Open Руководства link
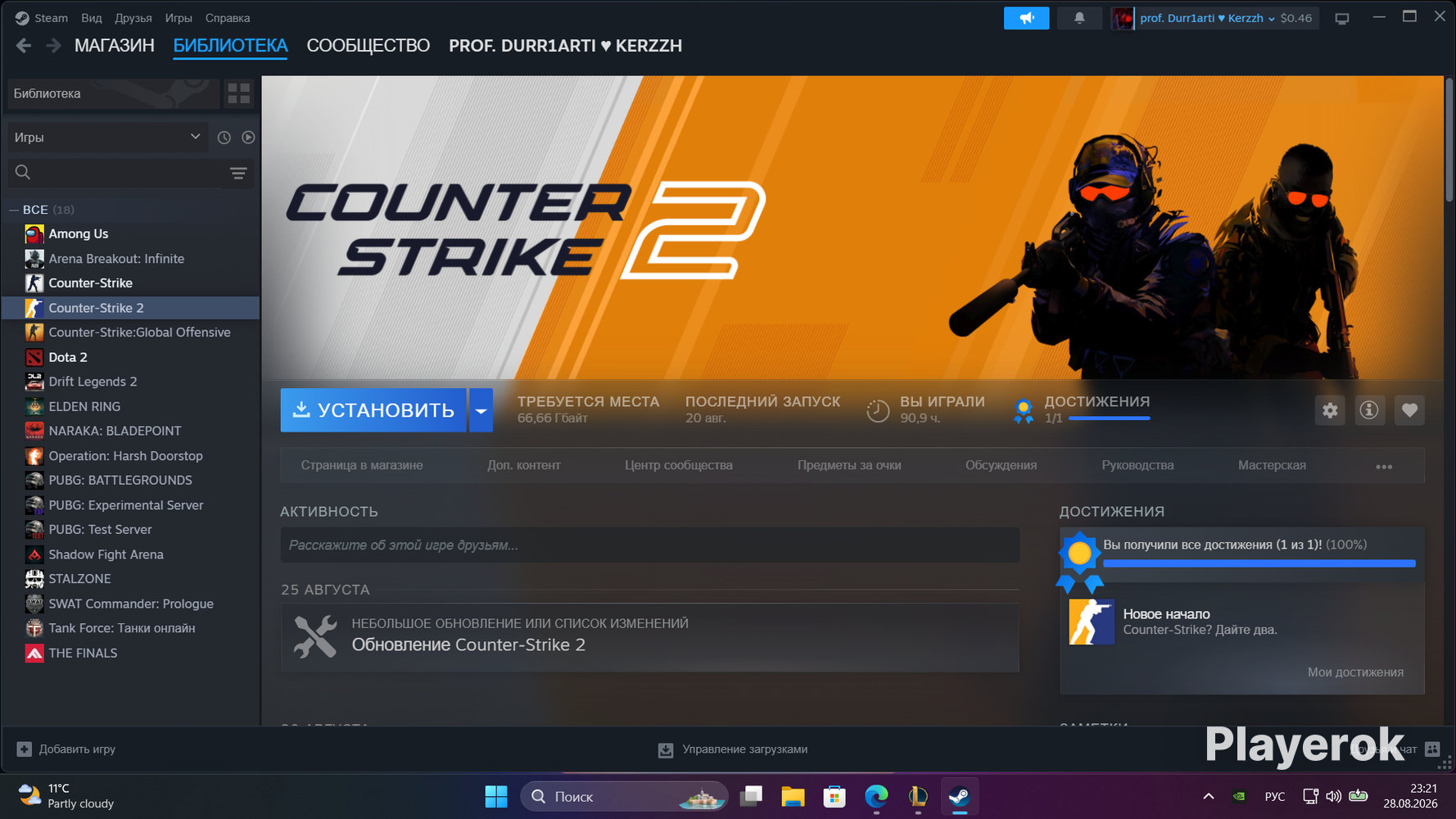Screen dimensions: 1456x819 click(1137, 465)
